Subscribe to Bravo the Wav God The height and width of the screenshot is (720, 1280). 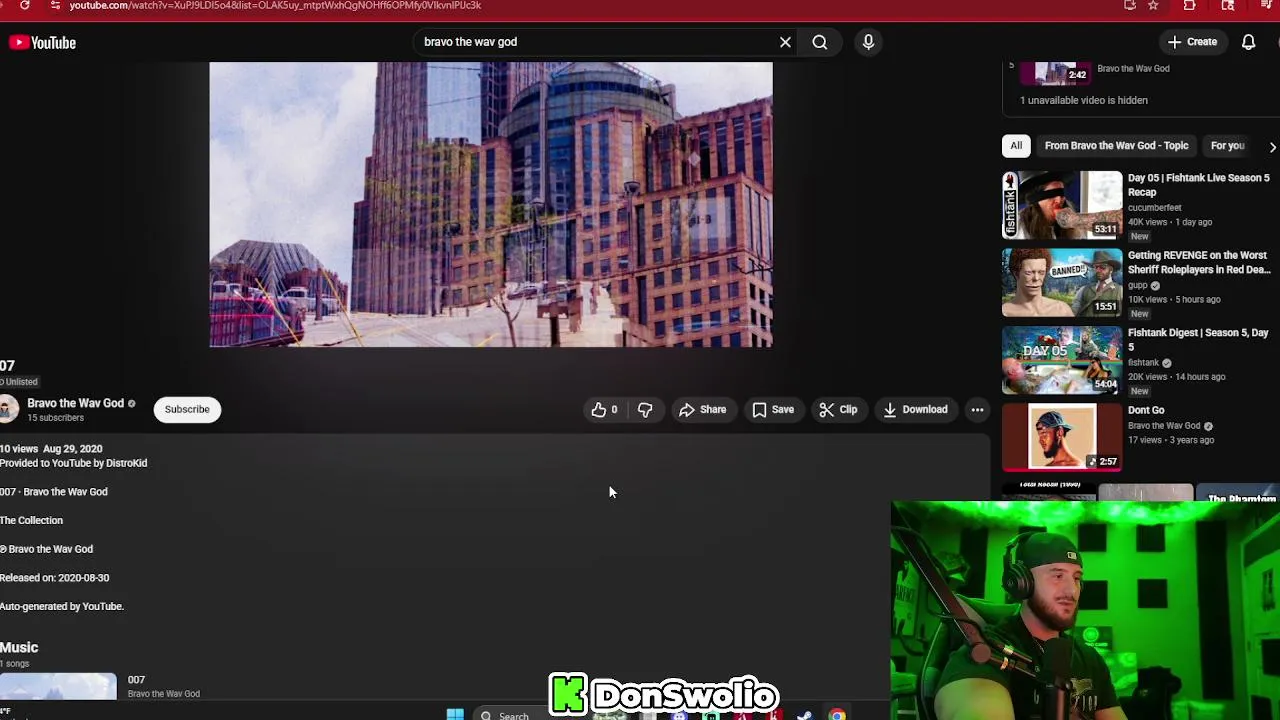click(187, 409)
